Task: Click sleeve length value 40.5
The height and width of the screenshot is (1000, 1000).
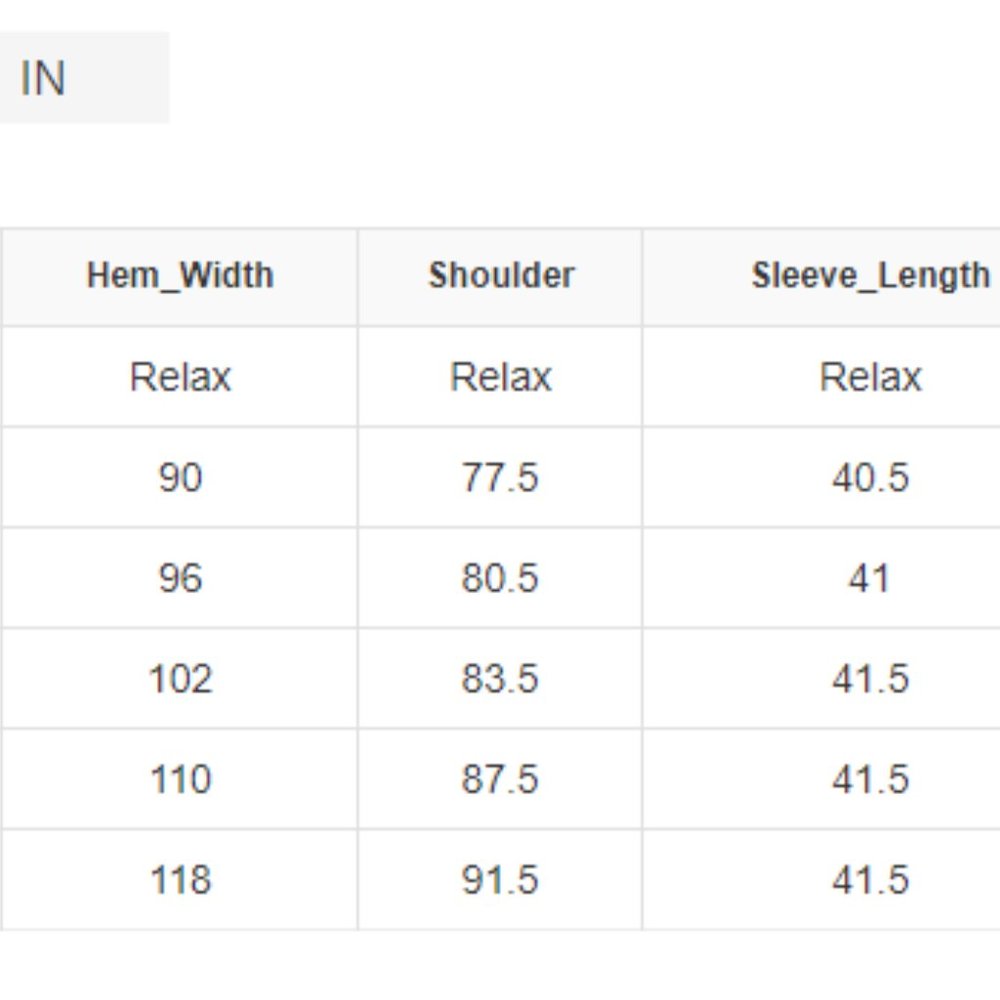Action: [871, 477]
